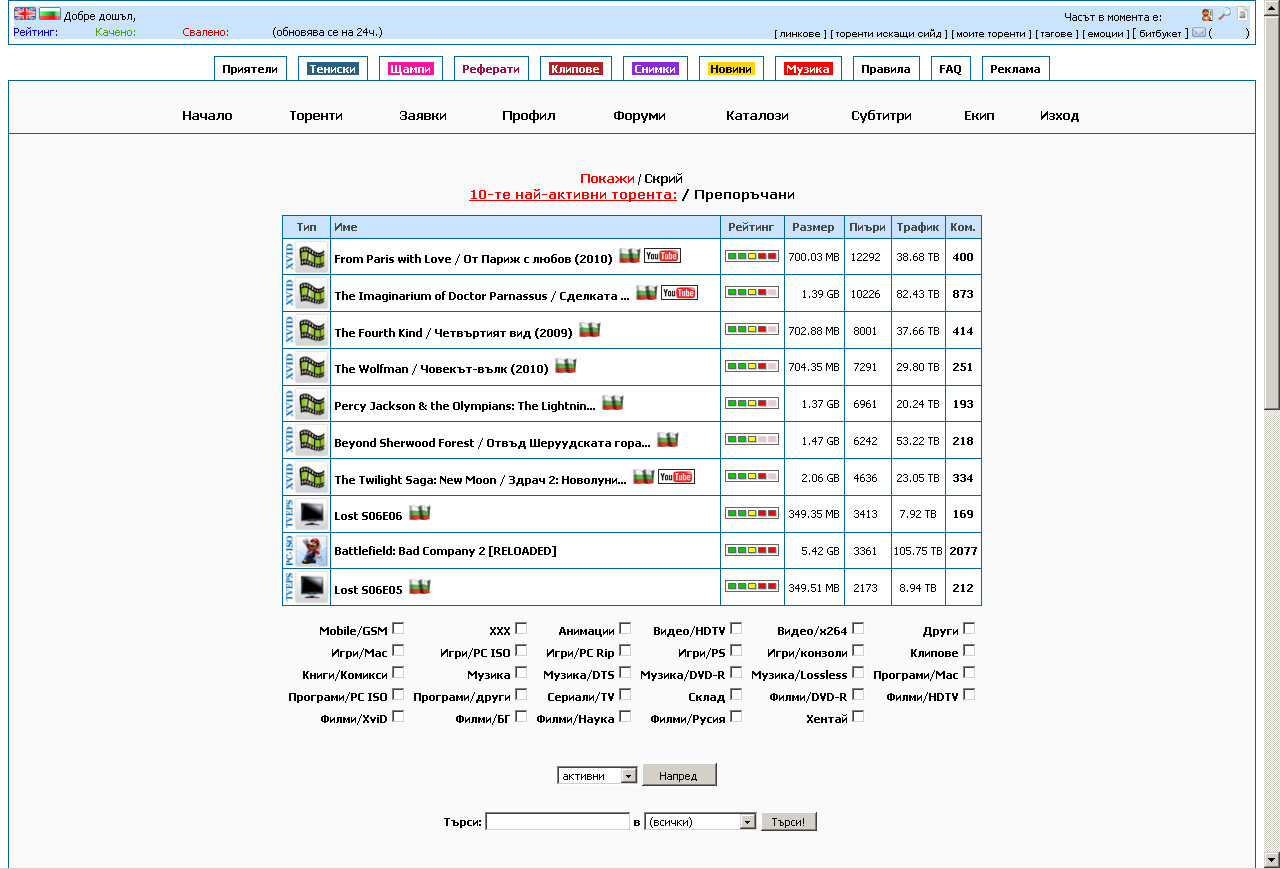Go to the Форуми menu item
The height and width of the screenshot is (869, 1280).
(x=639, y=115)
